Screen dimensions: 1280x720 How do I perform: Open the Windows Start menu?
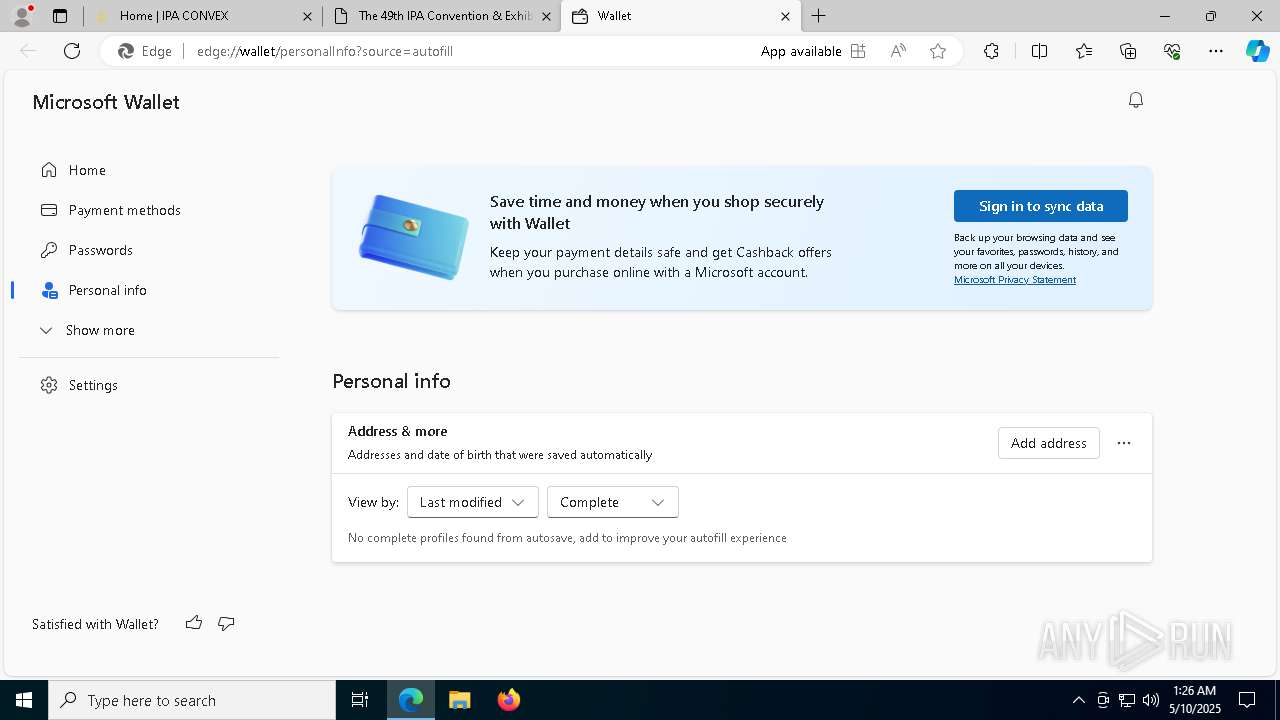pos(24,700)
